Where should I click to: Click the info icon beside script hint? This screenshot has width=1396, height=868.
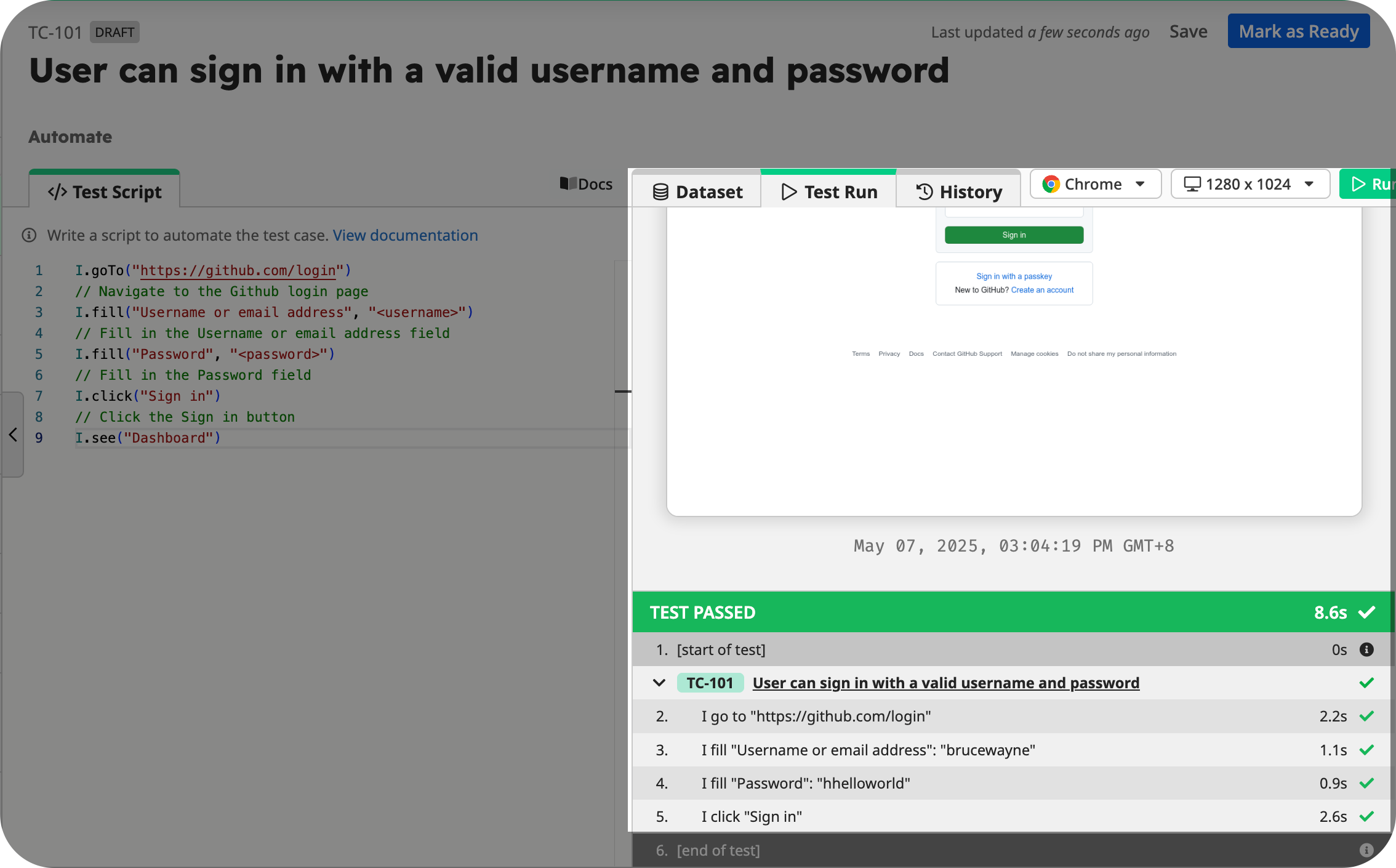click(x=29, y=235)
